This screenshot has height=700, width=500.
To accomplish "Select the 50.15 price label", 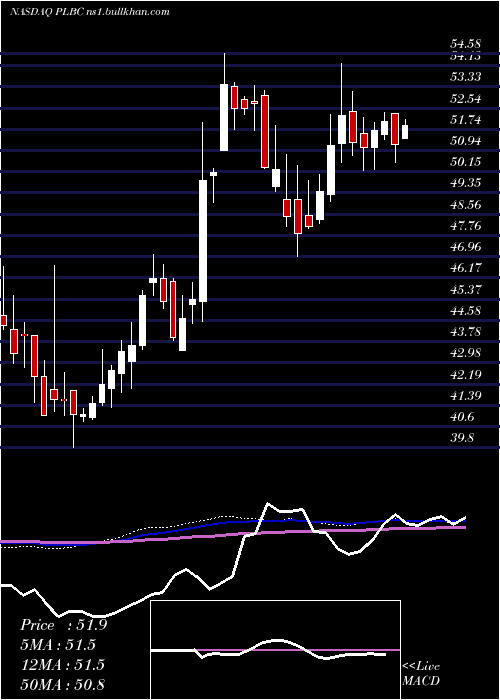I will [x=466, y=162].
